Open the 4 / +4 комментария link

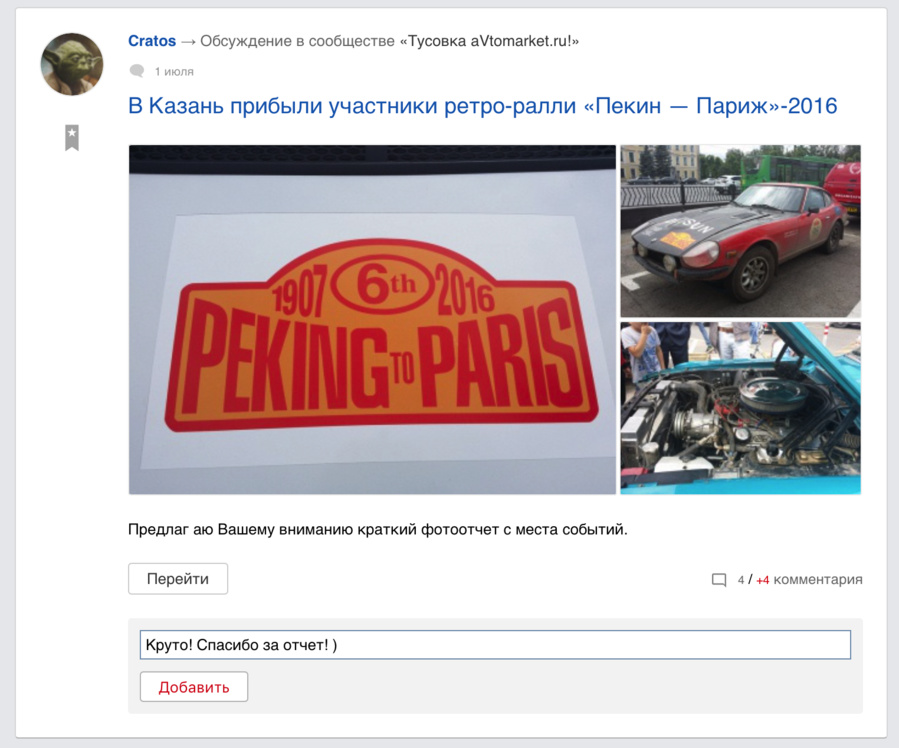point(800,579)
